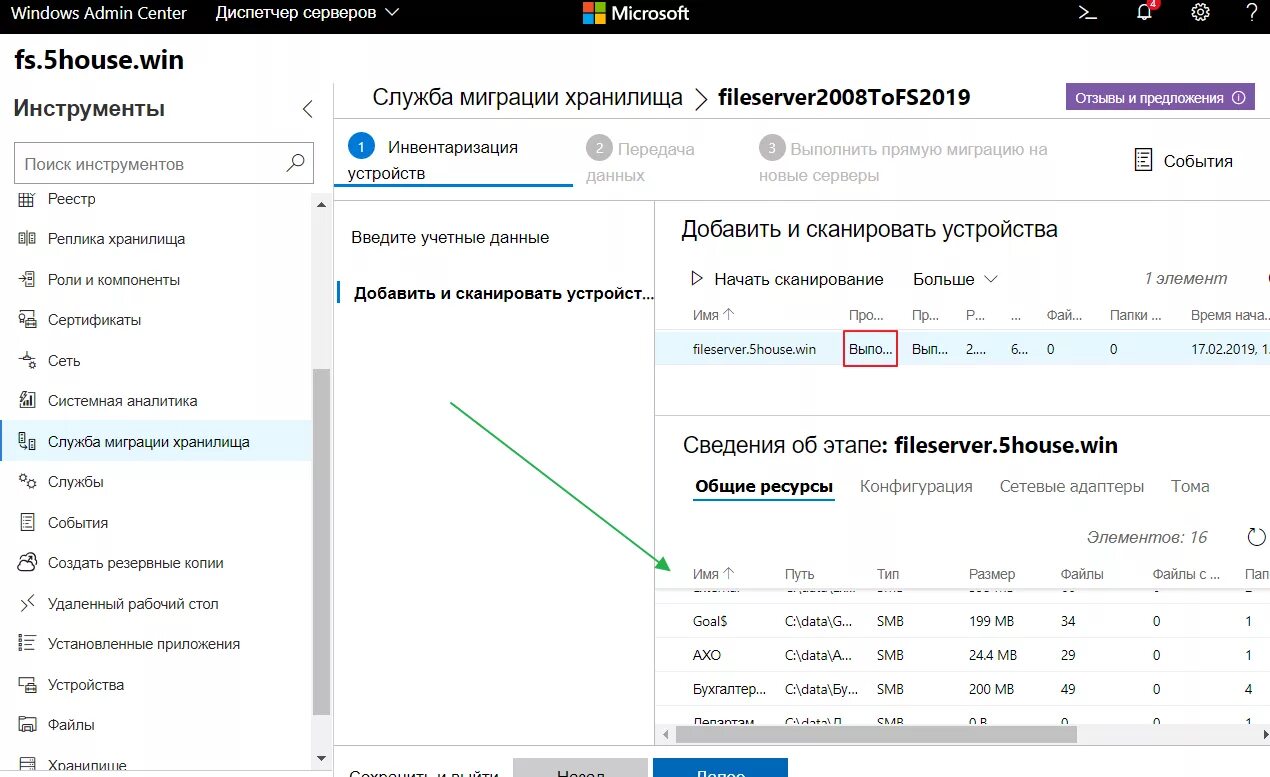Click Начать сканирование button
The image size is (1270, 777).
point(787,279)
